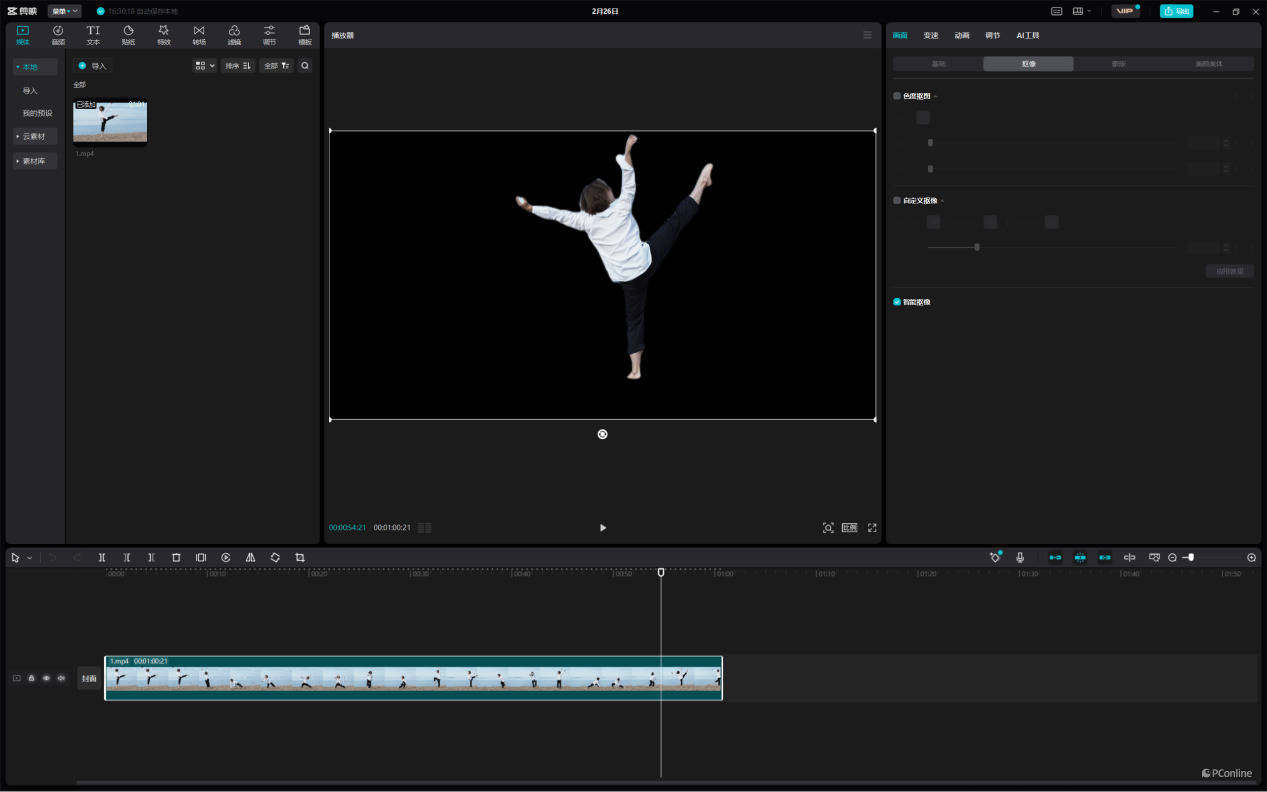Click the 1.mp4 thumbnail in media library
This screenshot has height=792, width=1267.
point(110,122)
